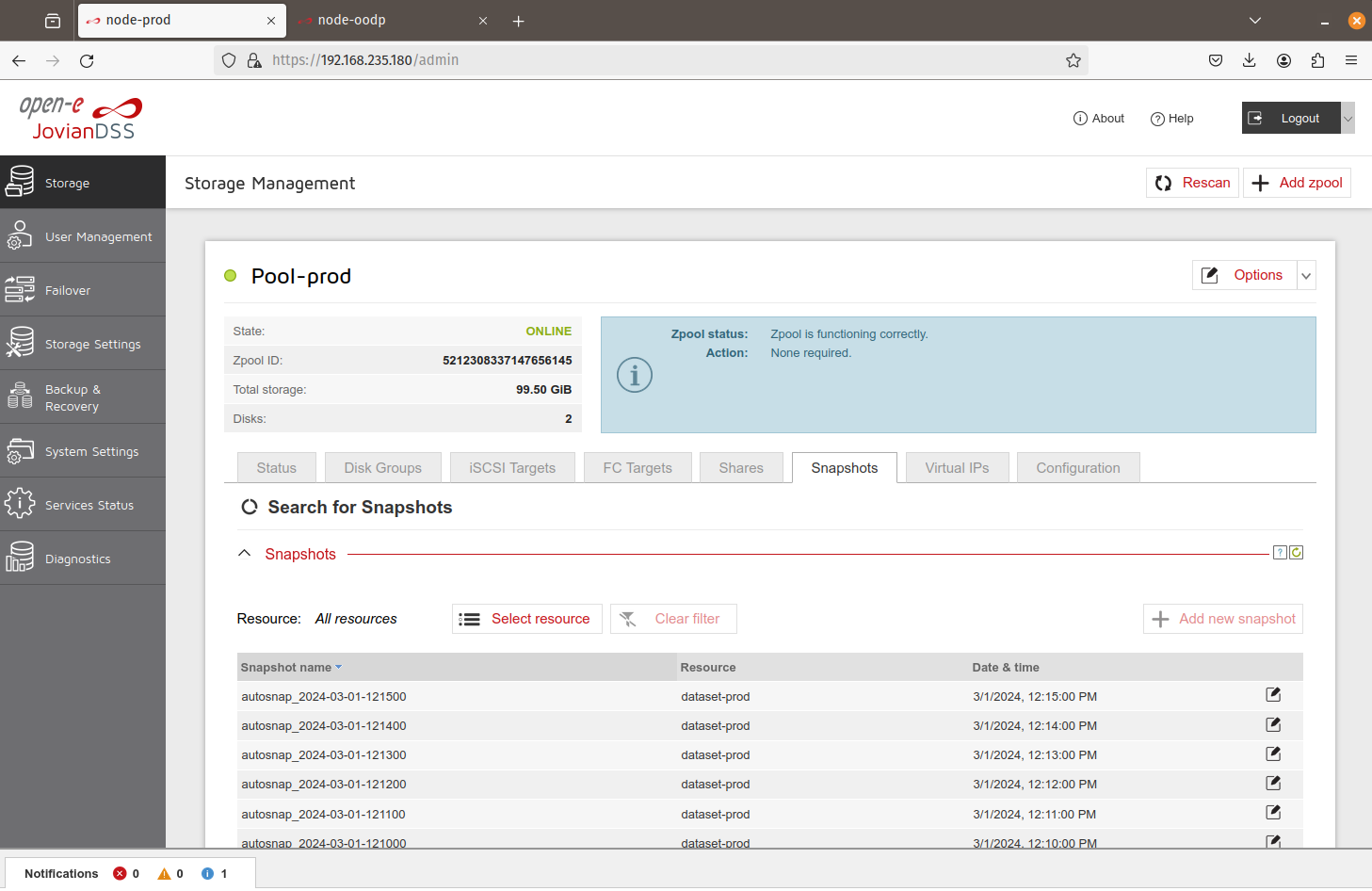Open User Management section

click(x=83, y=236)
